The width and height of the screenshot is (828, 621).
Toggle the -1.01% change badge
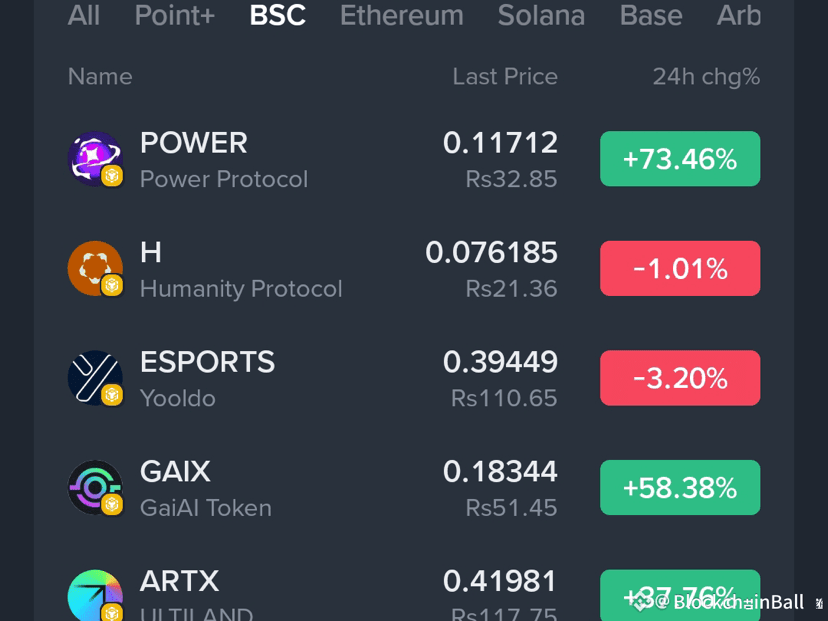pyautogui.click(x=680, y=268)
